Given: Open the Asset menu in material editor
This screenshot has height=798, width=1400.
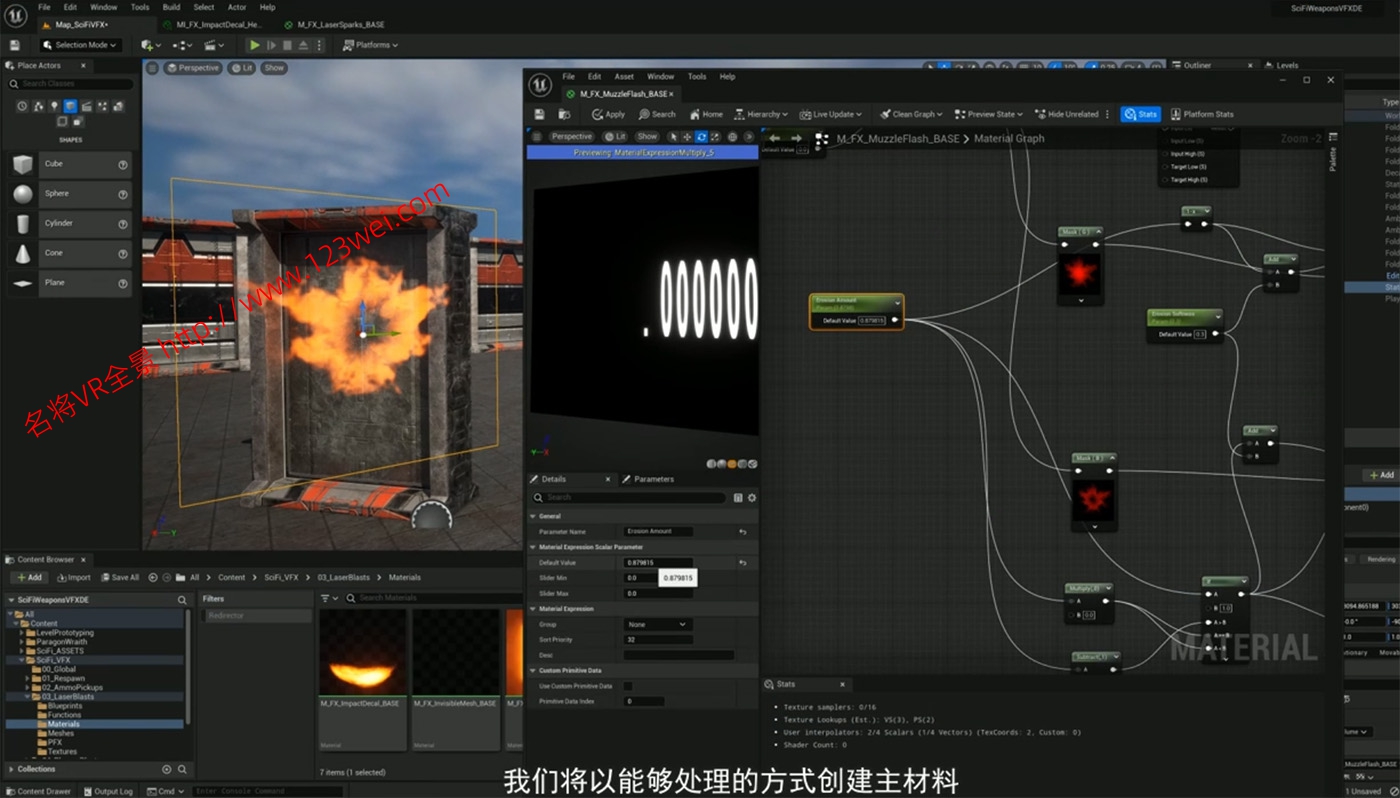Looking at the screenshot, I should 624,76.
